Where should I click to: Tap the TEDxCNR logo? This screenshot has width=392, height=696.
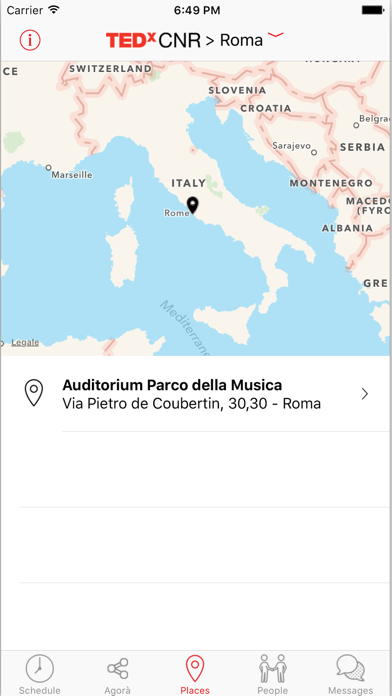click(153, 40)
